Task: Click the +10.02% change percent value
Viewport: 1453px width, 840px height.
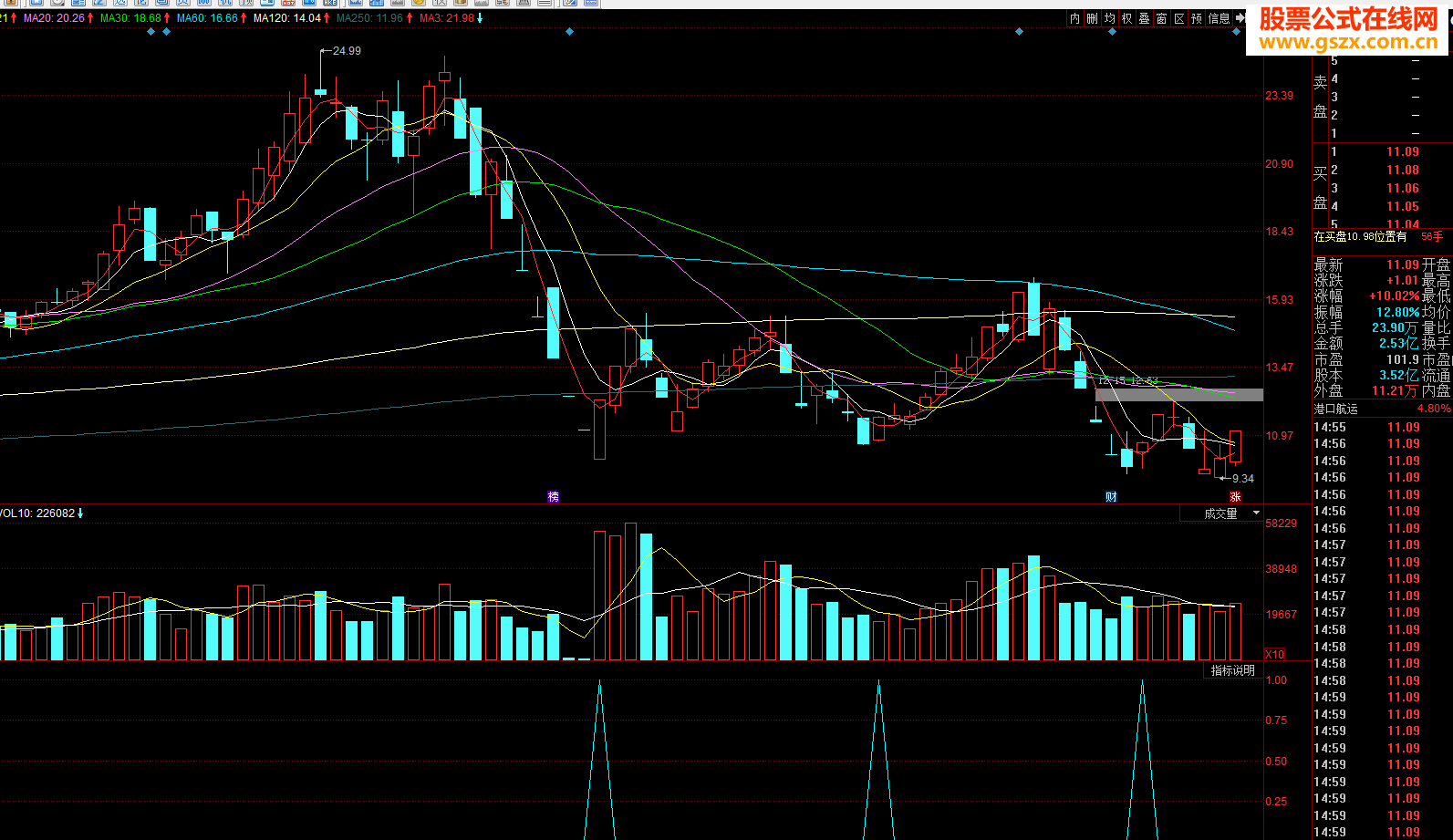Action: pos(1394,296)
